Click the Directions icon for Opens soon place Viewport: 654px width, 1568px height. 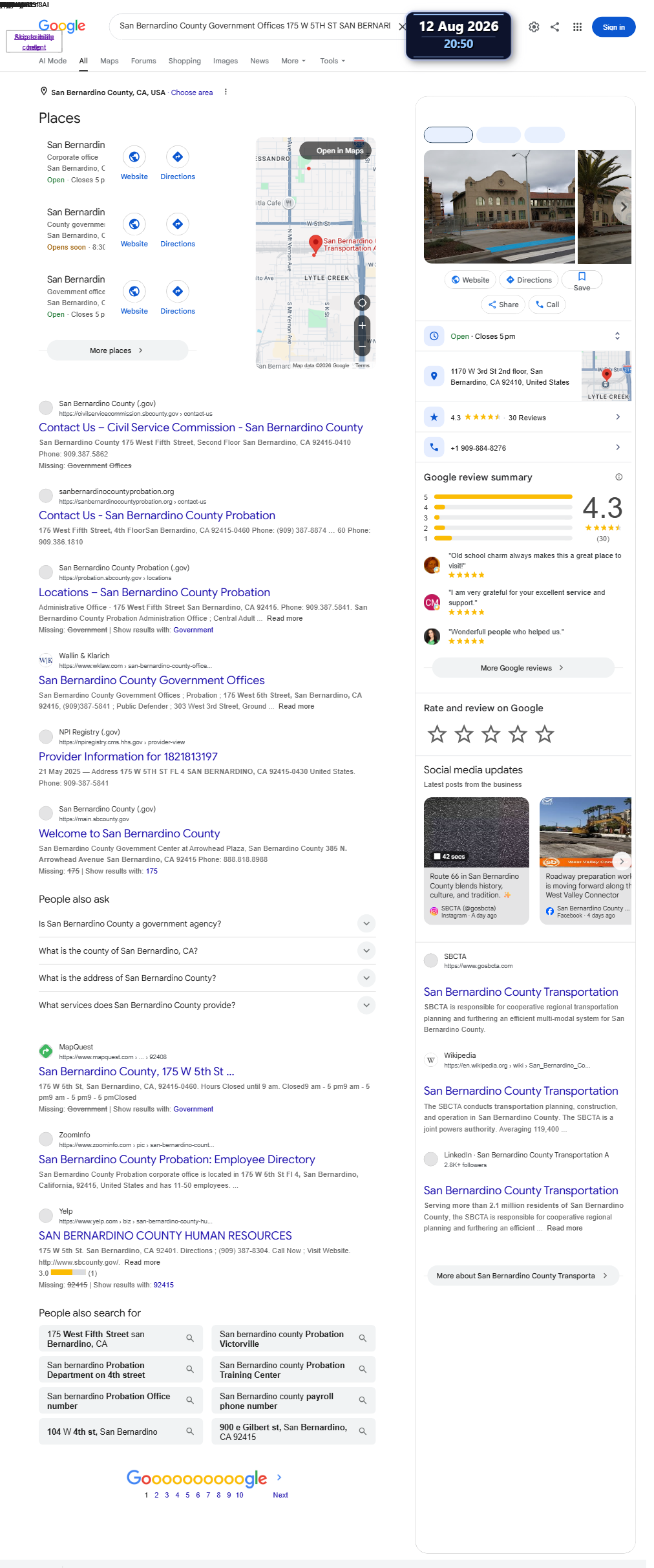(x=178, y=224)
